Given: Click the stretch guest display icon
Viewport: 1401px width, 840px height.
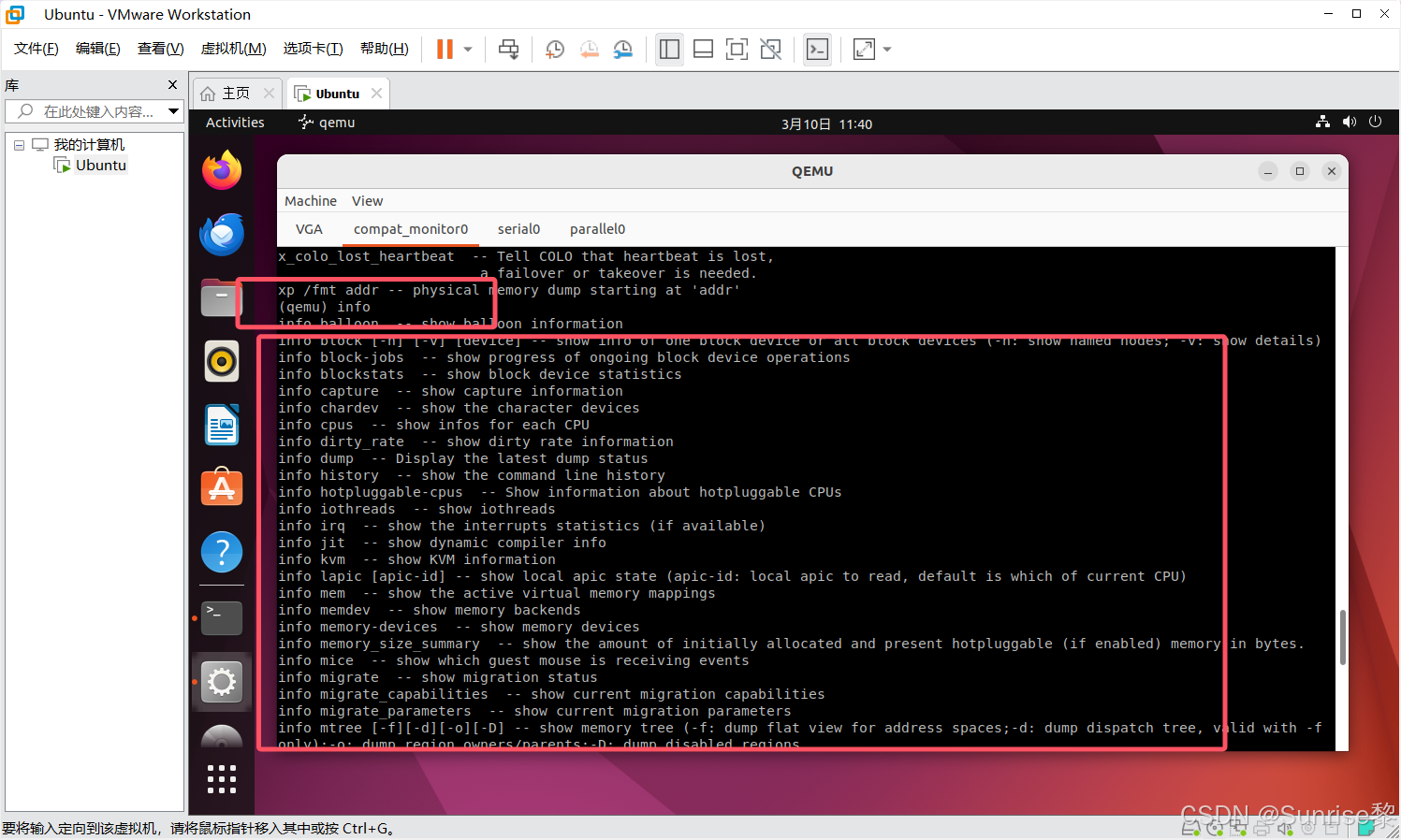Looking at the screenshot, I should tap(864, 49).
